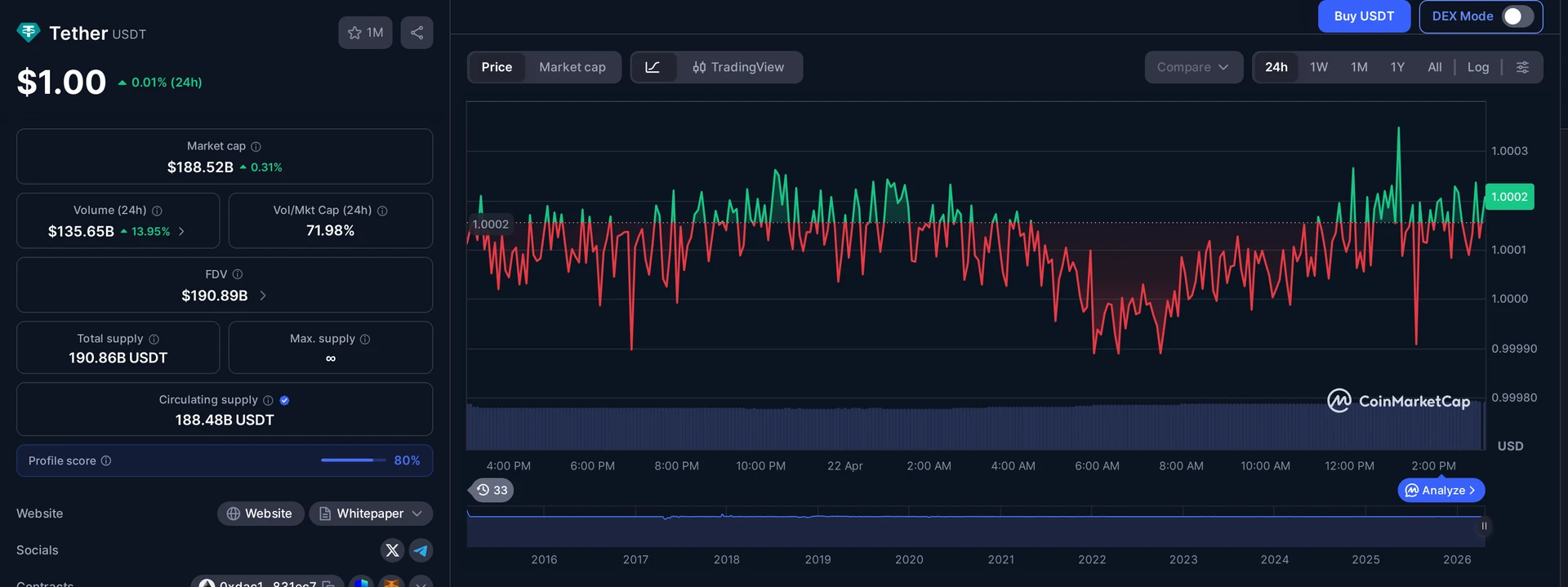Show Volume (24h) info icon

click(157, 211)
